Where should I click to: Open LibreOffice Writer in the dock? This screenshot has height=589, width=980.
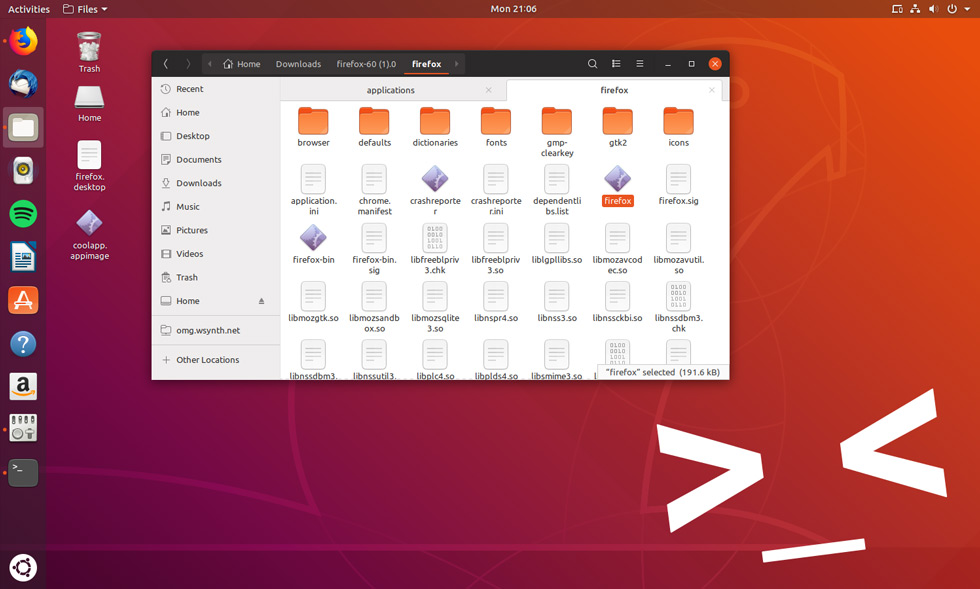coord(23,256)
